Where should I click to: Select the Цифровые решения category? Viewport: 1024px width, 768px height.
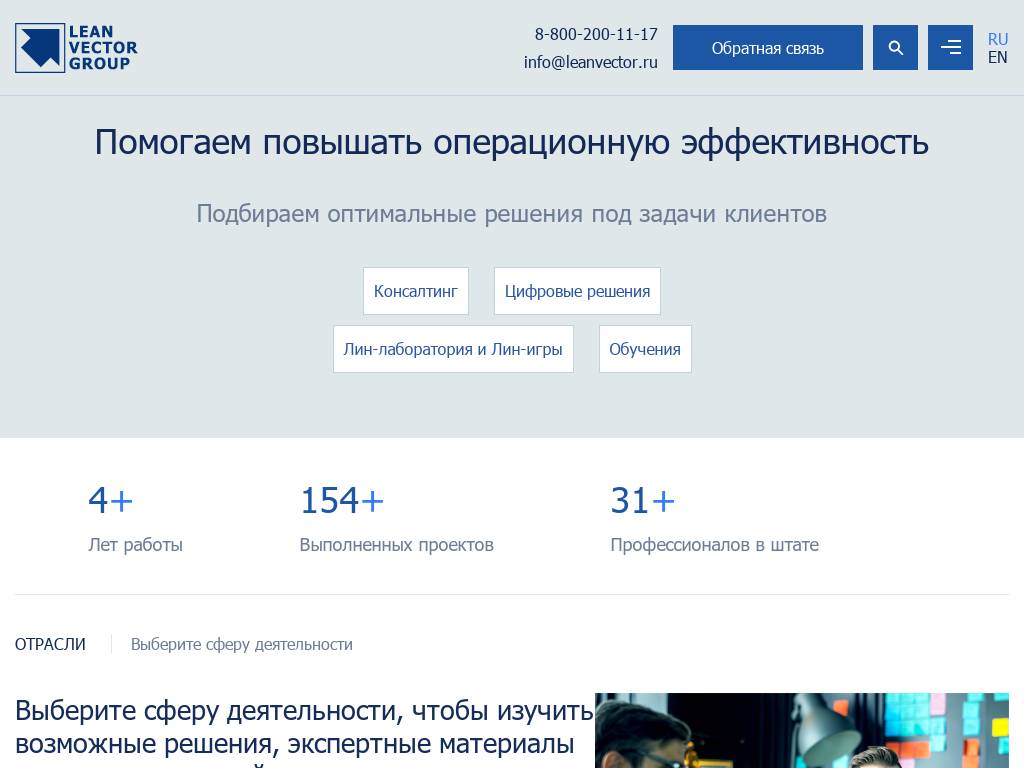coord(577,291)
